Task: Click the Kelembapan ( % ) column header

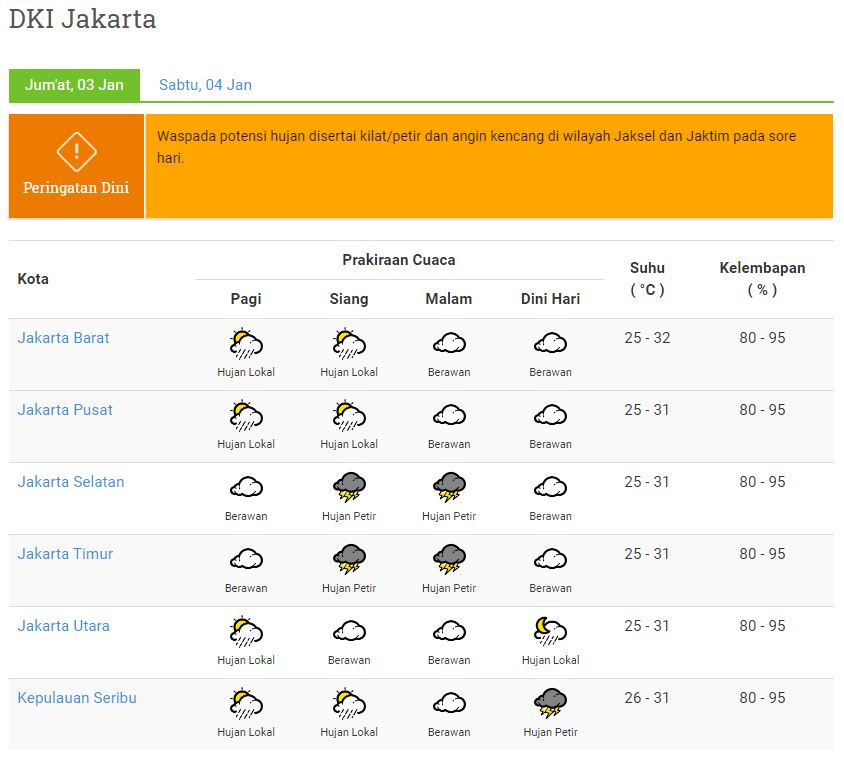Action: [762, 279]
